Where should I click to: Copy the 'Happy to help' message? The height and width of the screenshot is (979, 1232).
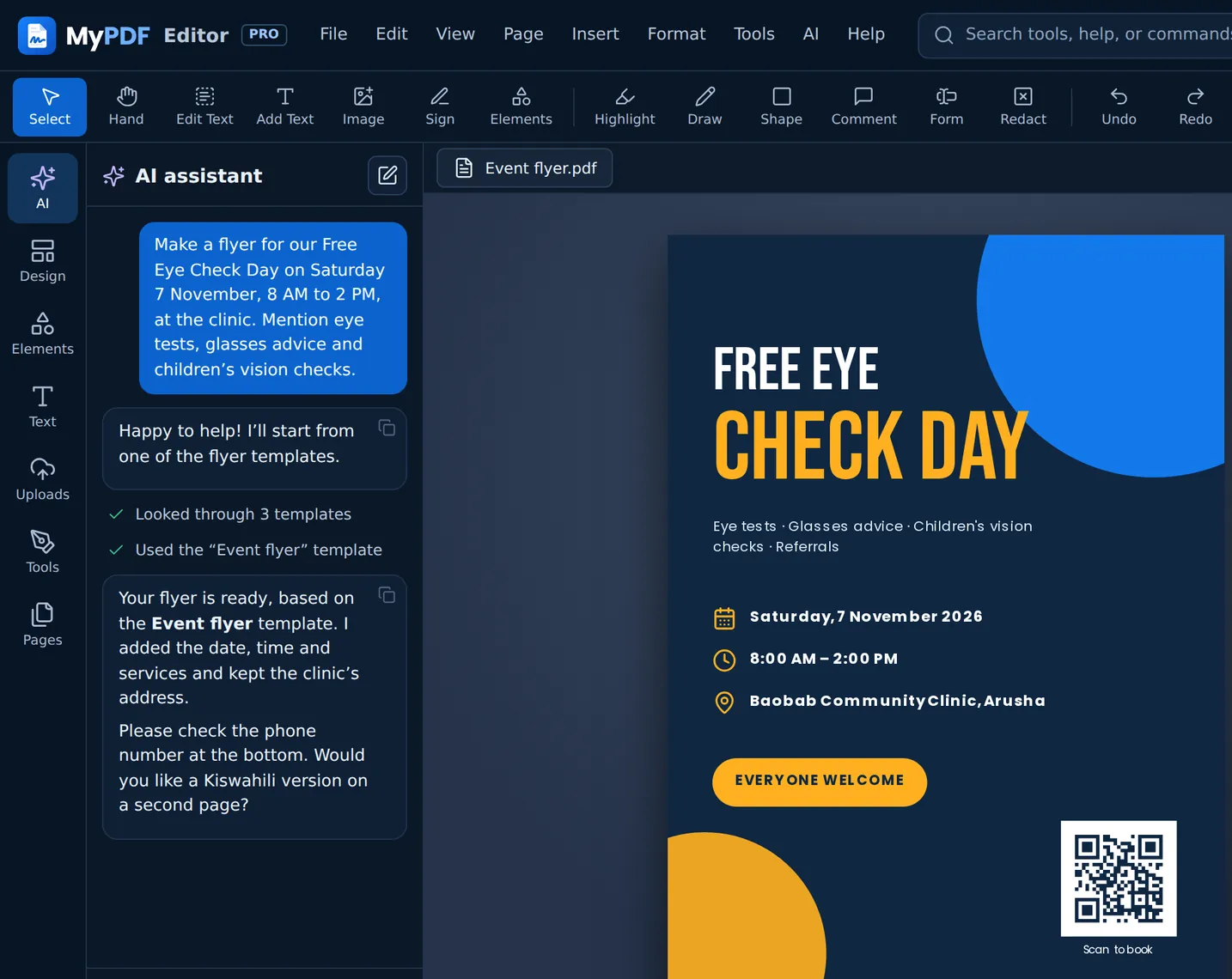pos(387,428)
